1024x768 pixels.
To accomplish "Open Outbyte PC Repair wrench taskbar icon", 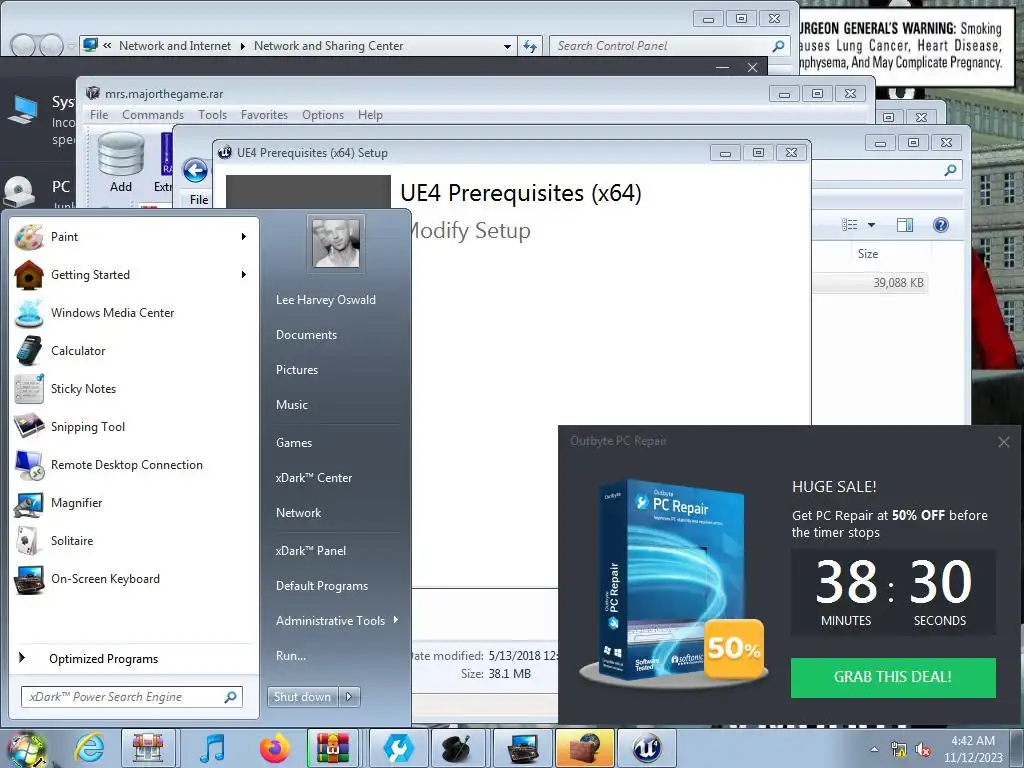I will pos(398,748).
